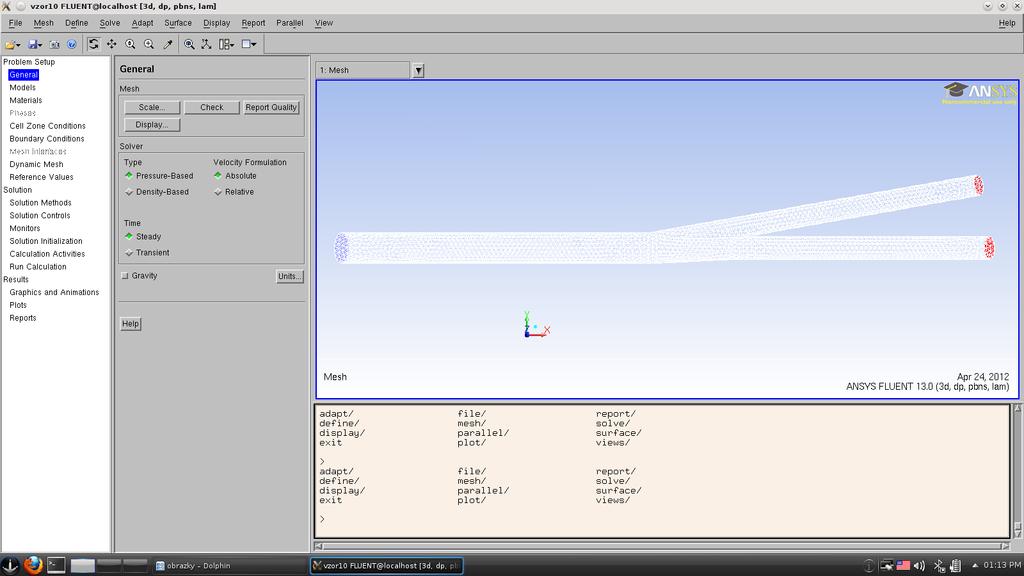1024x576 pixels.
Task: Select the rotate view tool
Action: pos(93,44)
